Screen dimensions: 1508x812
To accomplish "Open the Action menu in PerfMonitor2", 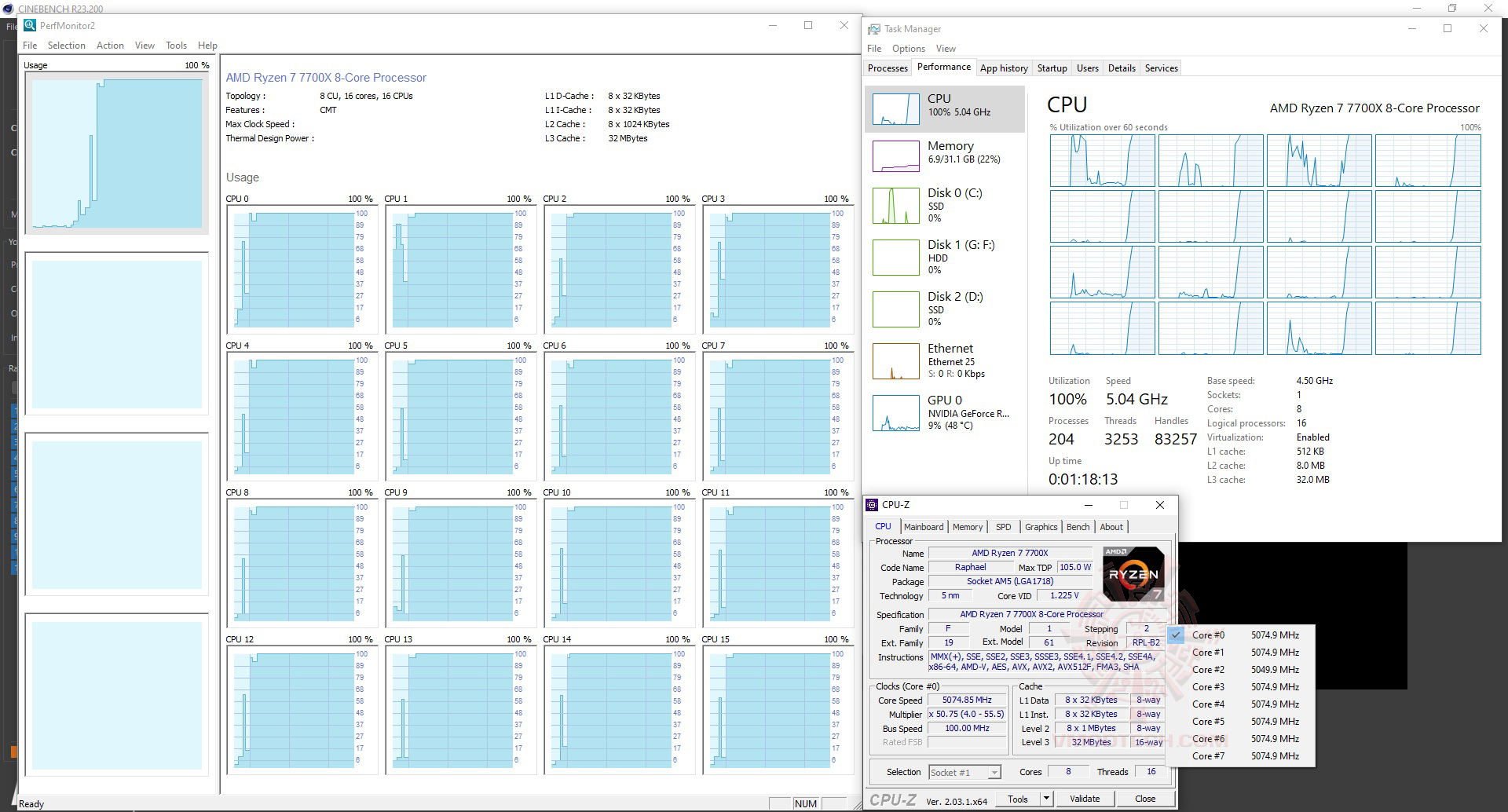I will pyautogui.click(x=110, y=46).
